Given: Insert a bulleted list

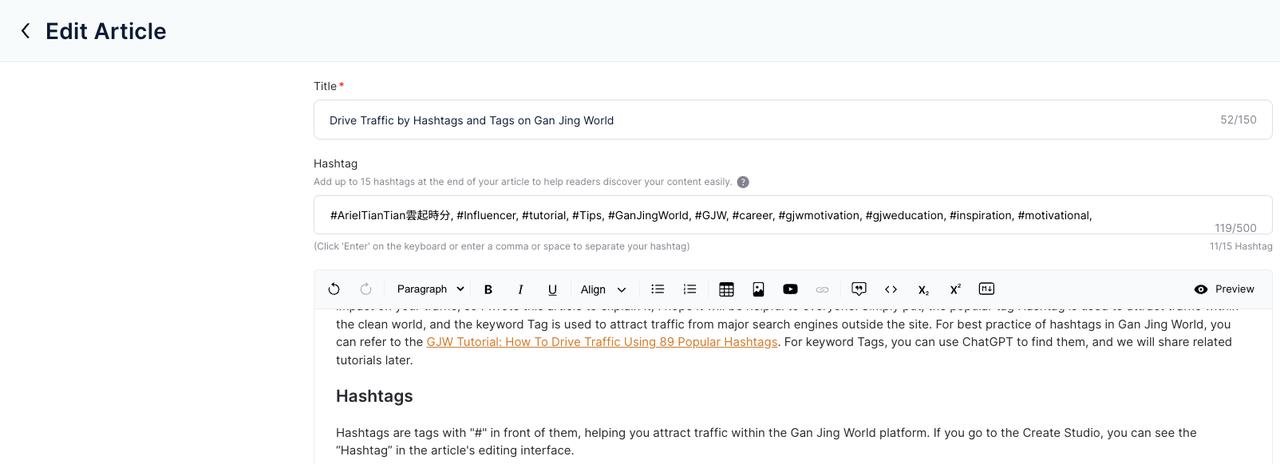Looking at the screenshot, I should pos(658,289).
